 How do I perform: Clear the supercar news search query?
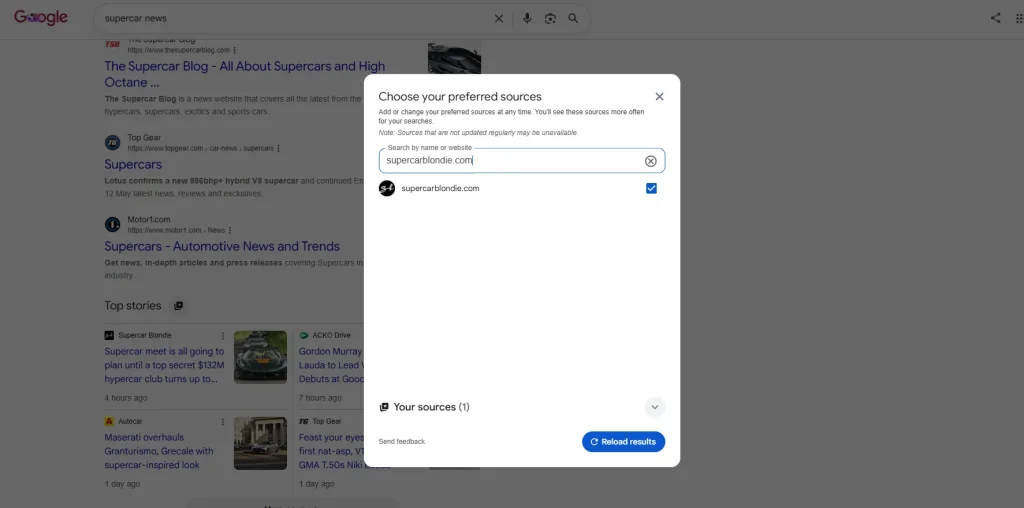[x=499, y=18]
